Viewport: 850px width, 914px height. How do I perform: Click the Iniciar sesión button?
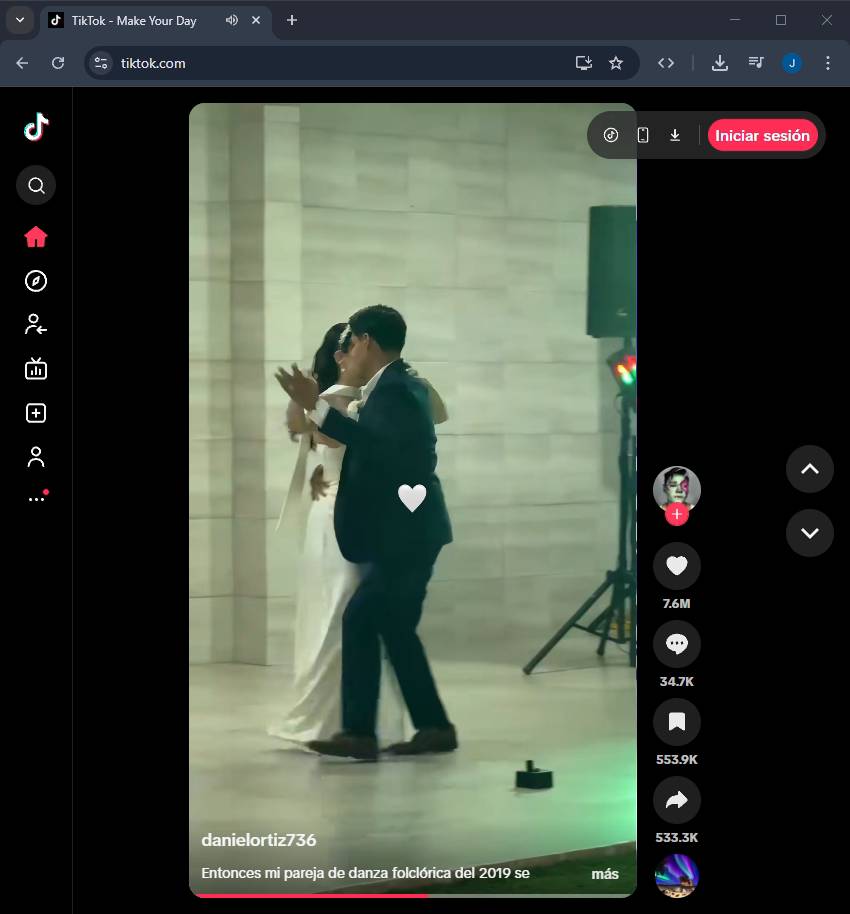[762, 136]
